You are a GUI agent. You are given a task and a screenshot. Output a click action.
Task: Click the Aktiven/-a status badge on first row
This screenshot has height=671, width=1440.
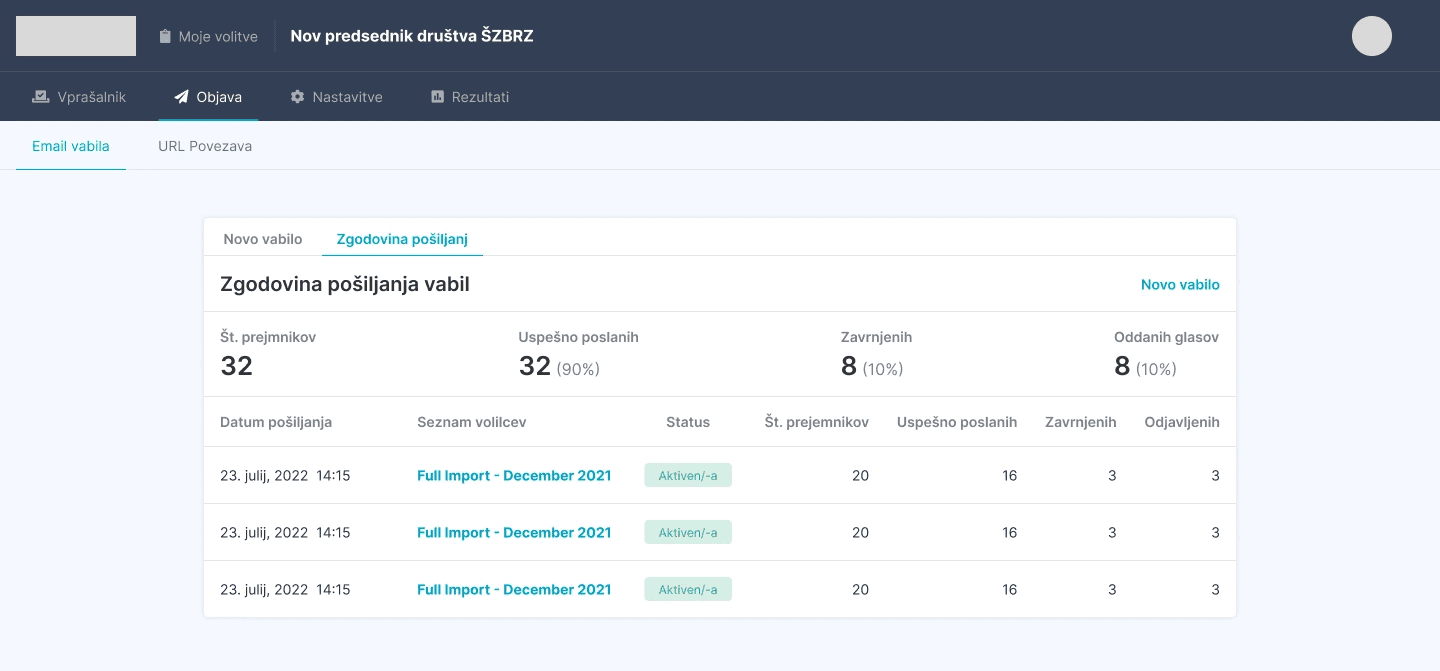click(688, 475)
